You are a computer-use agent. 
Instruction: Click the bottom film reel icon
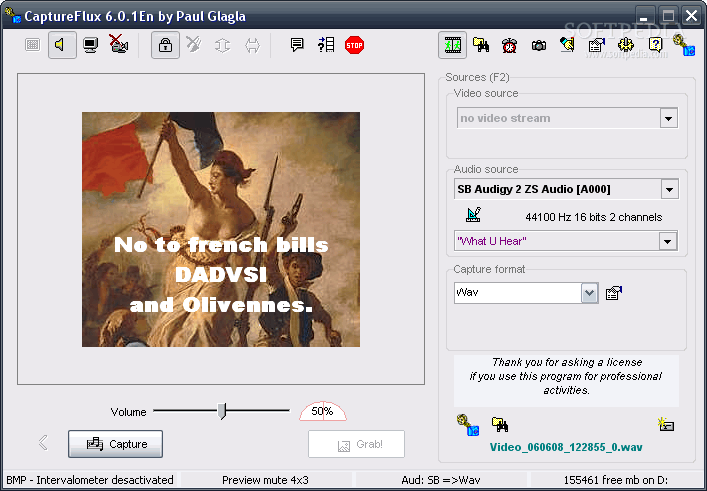468,425
